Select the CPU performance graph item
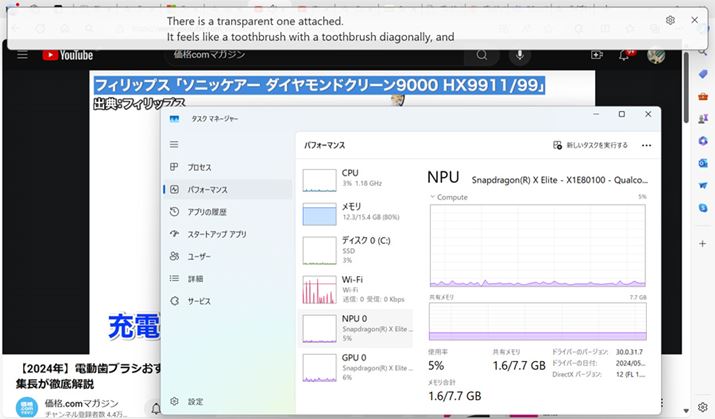Screen dimensions: 715x419 click(355, 178)
